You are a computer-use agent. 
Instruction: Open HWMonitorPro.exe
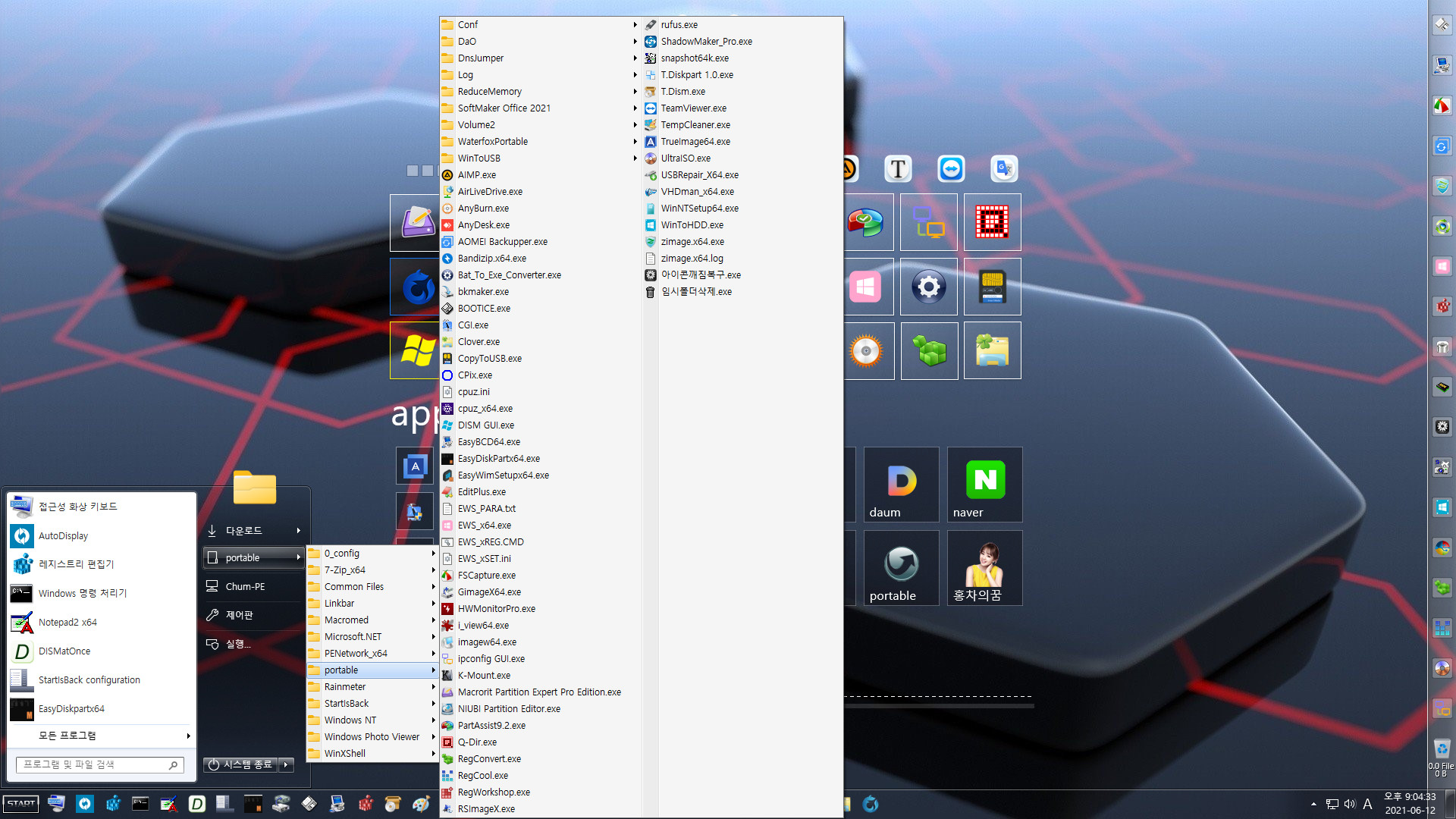[540, 609]
